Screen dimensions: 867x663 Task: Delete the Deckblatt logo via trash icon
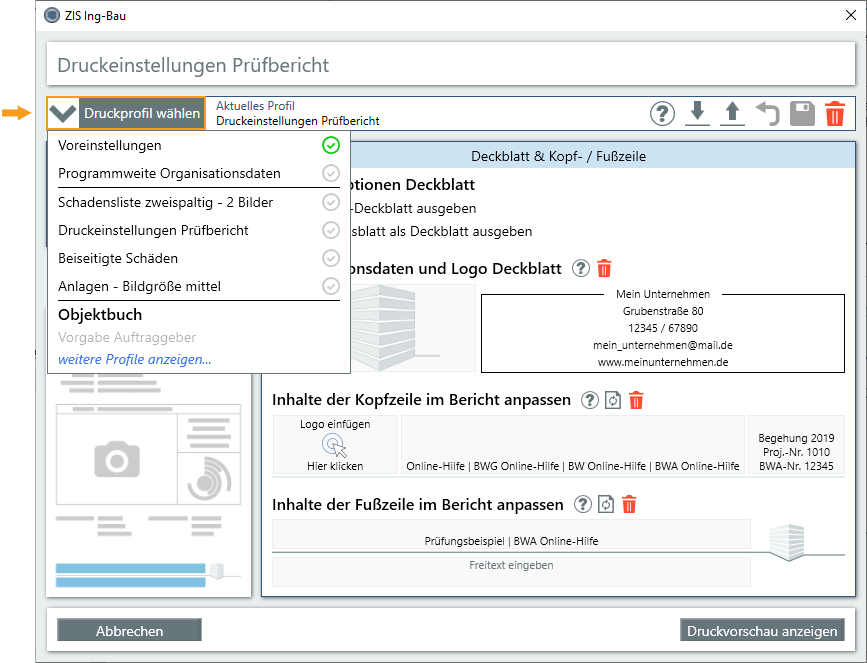pyautogui.click(x=604, y=268)
